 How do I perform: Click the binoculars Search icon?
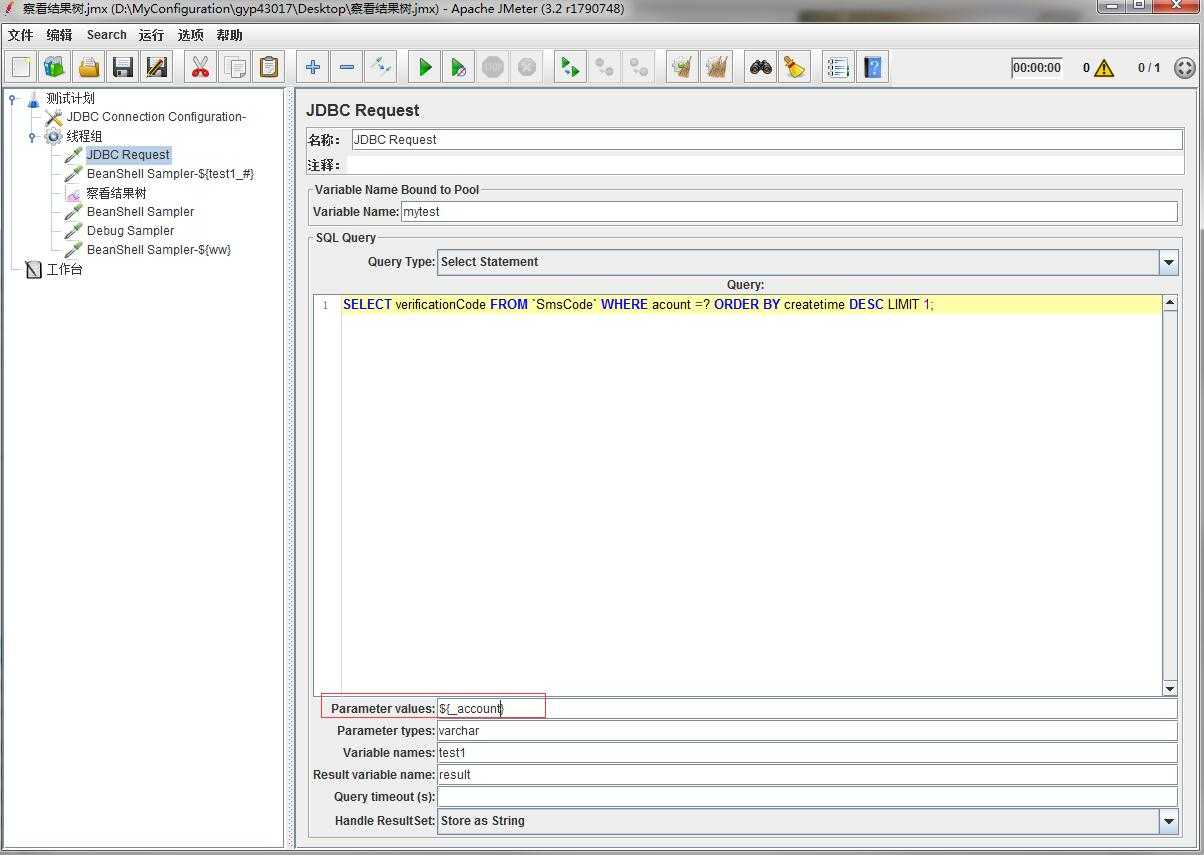(x=761, y=68)
